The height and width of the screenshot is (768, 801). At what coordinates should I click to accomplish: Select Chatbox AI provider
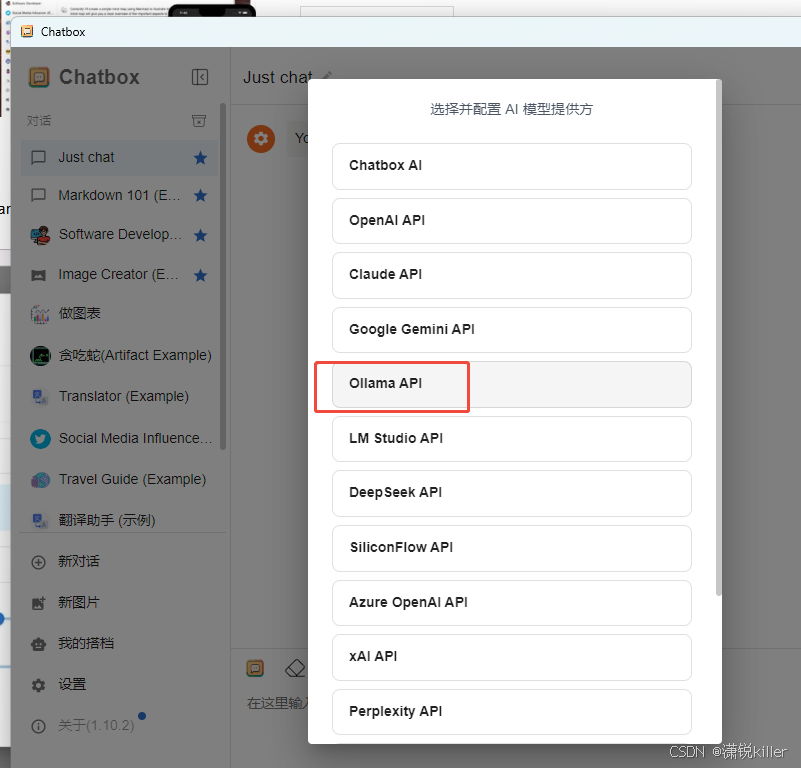[511, 166]
